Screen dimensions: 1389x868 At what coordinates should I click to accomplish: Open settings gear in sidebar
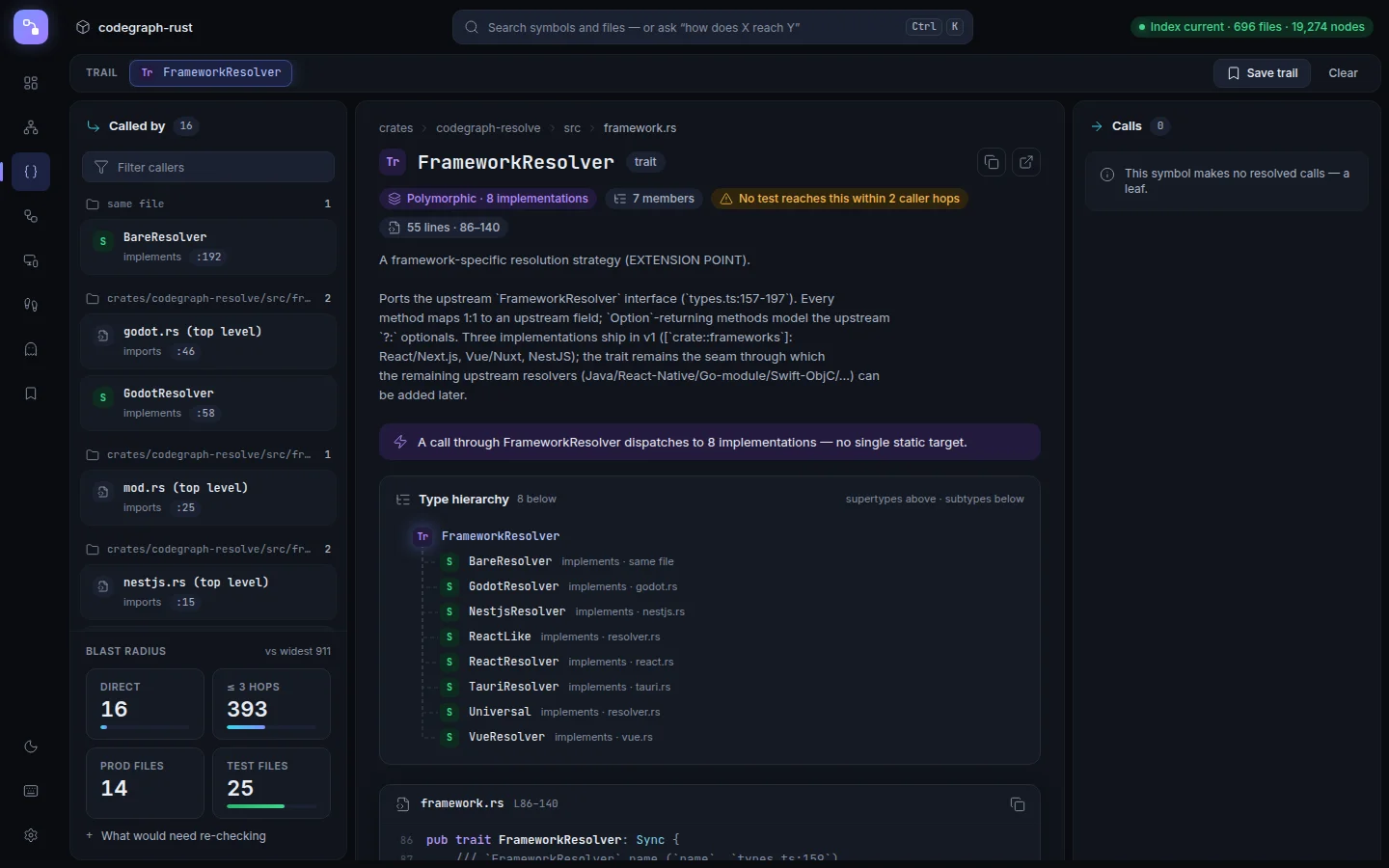pos(31,835)
